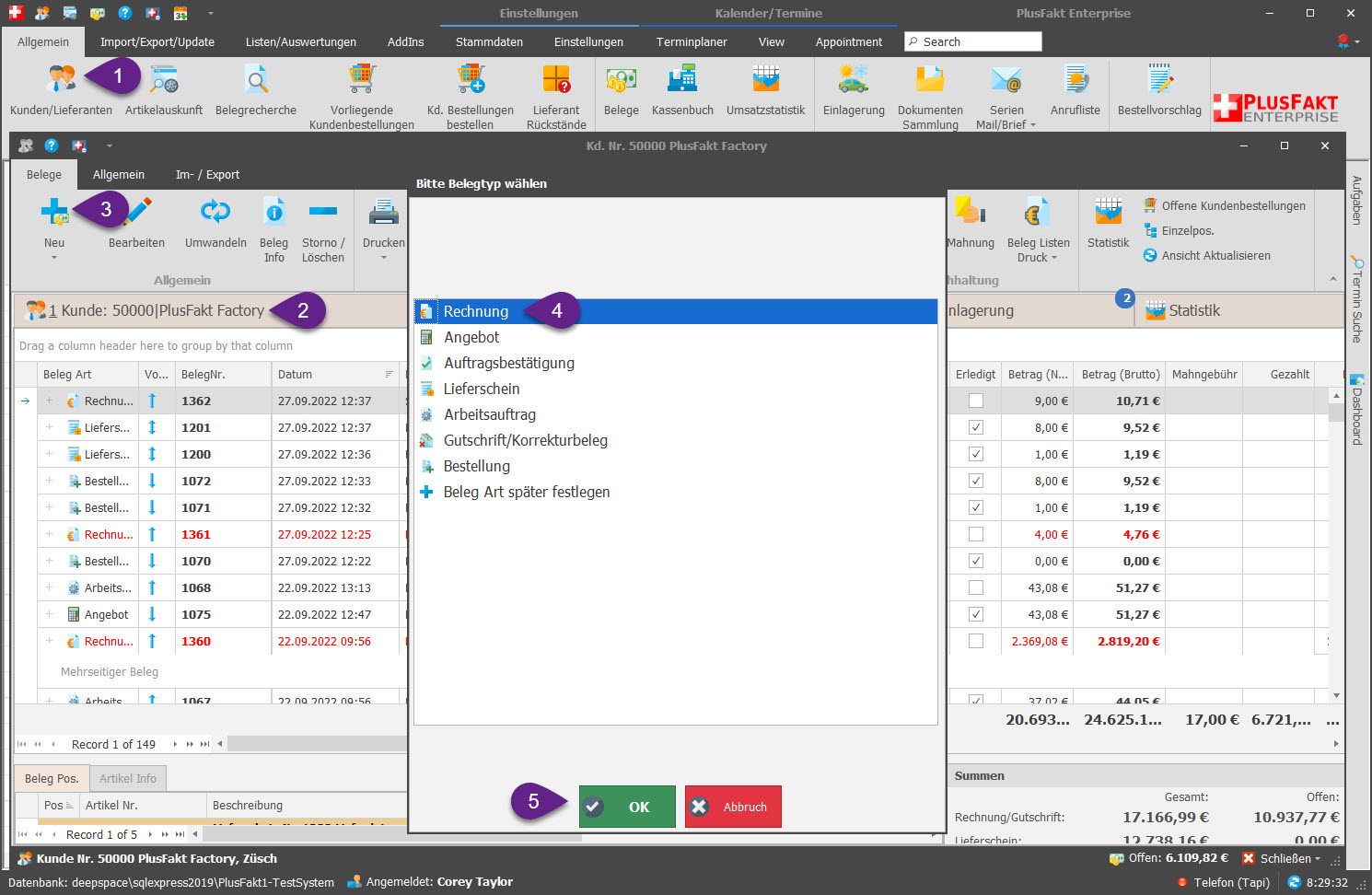Expand row of Beleg 1201
Screen dimensions: 1372x895
pos(50,427)
